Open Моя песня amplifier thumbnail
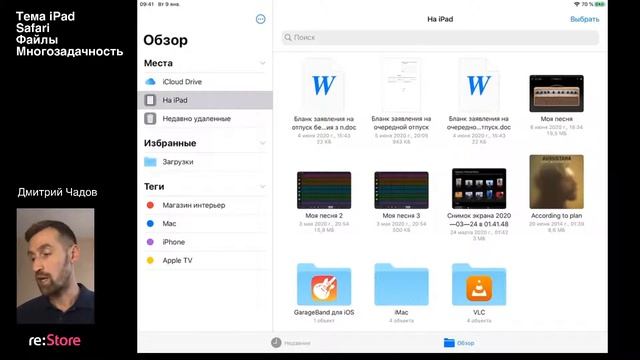The width and height of the screenshot is (640, 360). coord(556,93)
